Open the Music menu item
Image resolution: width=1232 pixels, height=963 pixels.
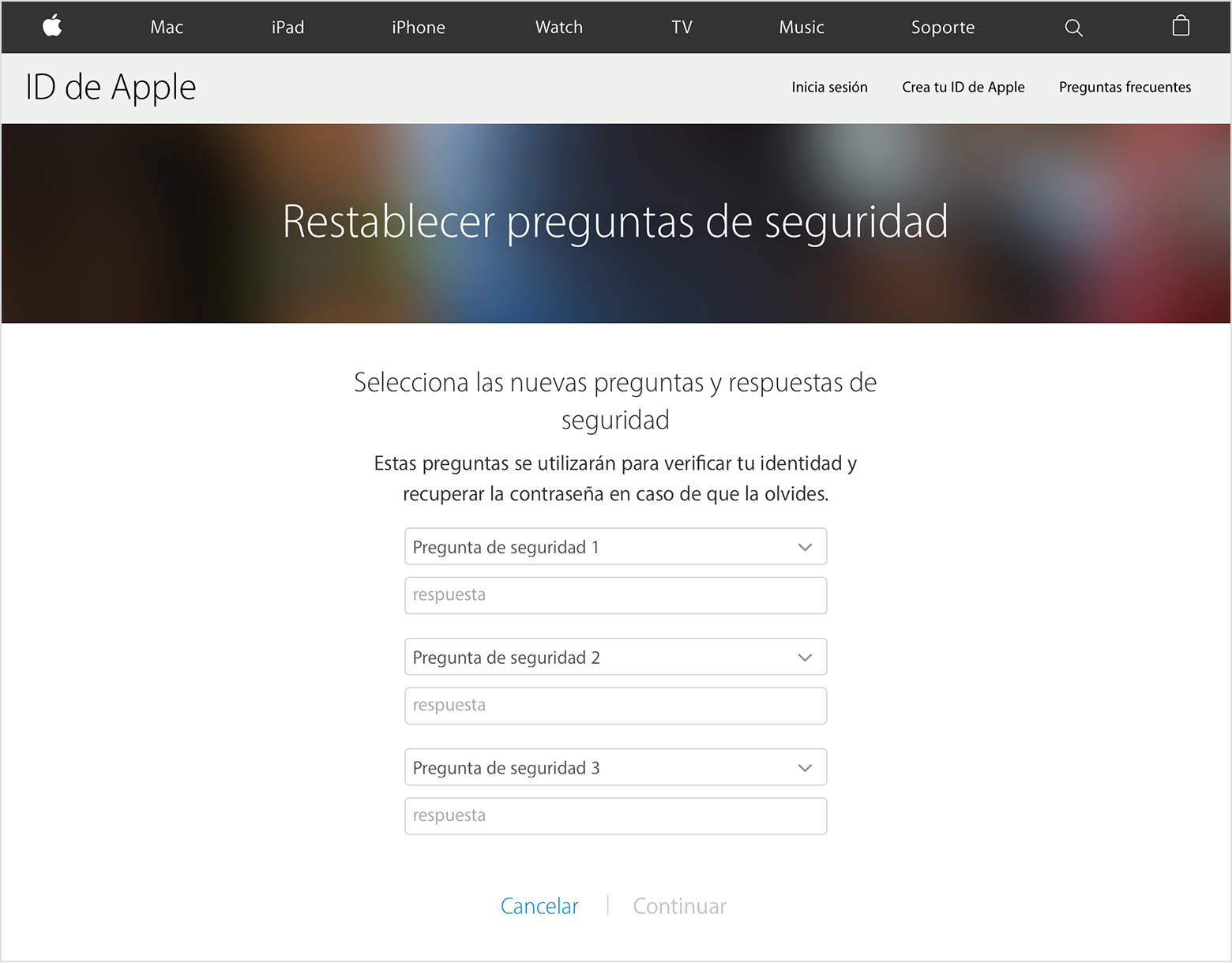802,28
